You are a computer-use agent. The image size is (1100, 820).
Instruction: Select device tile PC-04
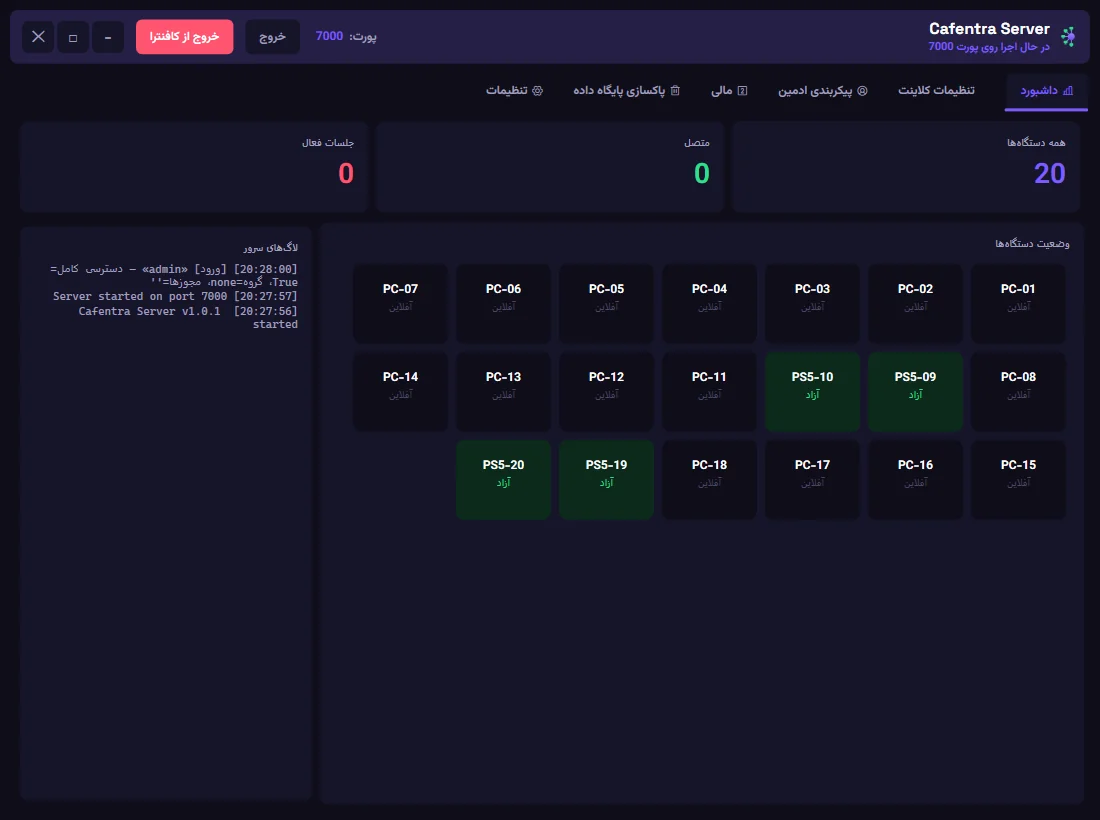(x=709, y=304)
